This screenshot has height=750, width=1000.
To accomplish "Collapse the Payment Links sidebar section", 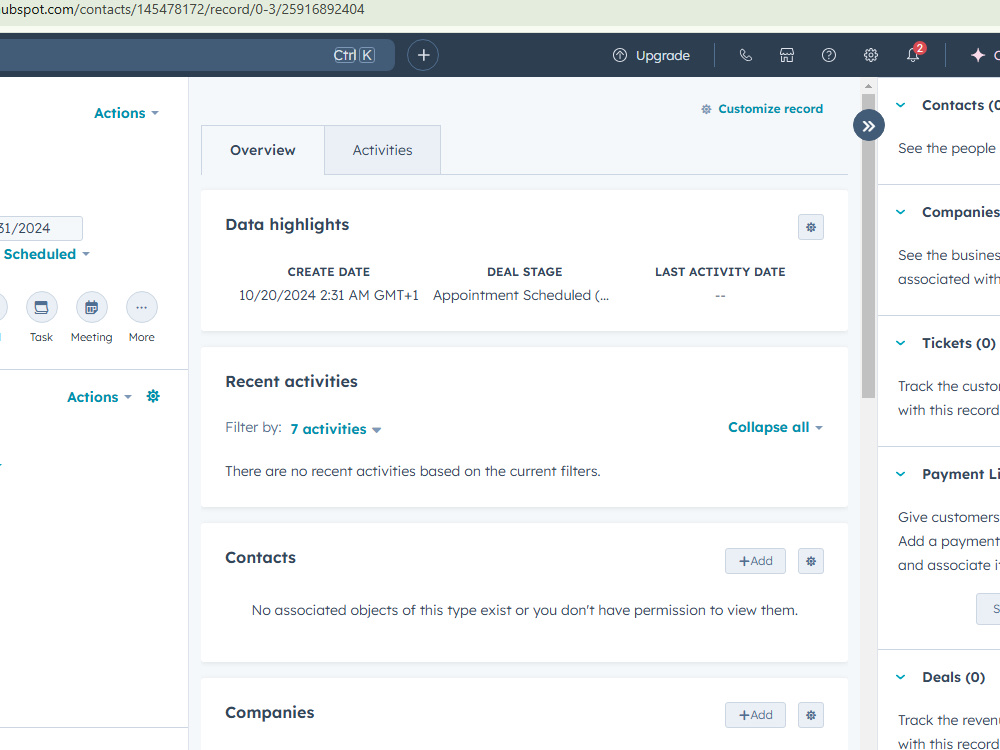I will pos(901,474).
